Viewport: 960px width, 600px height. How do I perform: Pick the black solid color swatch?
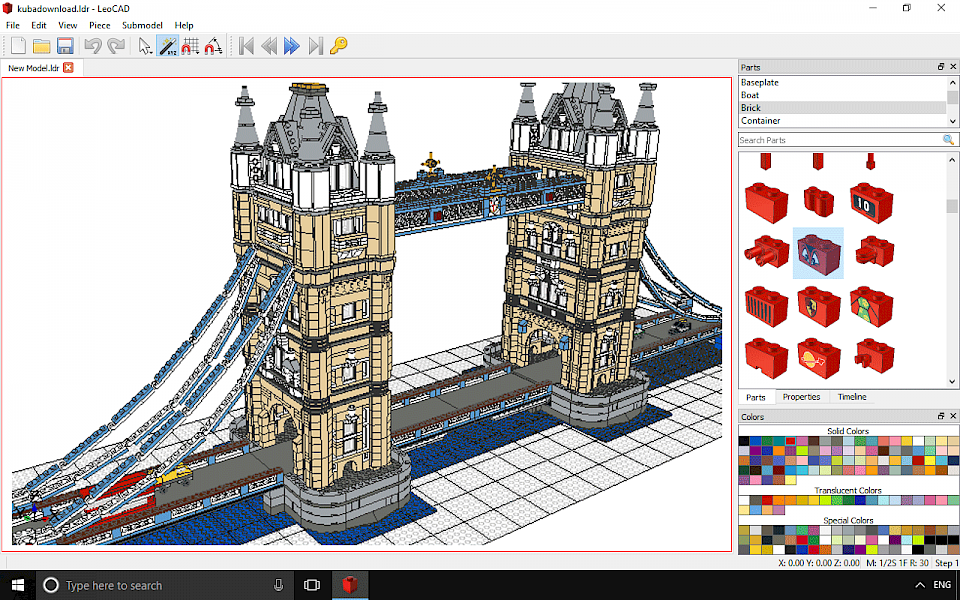(744, 441)
